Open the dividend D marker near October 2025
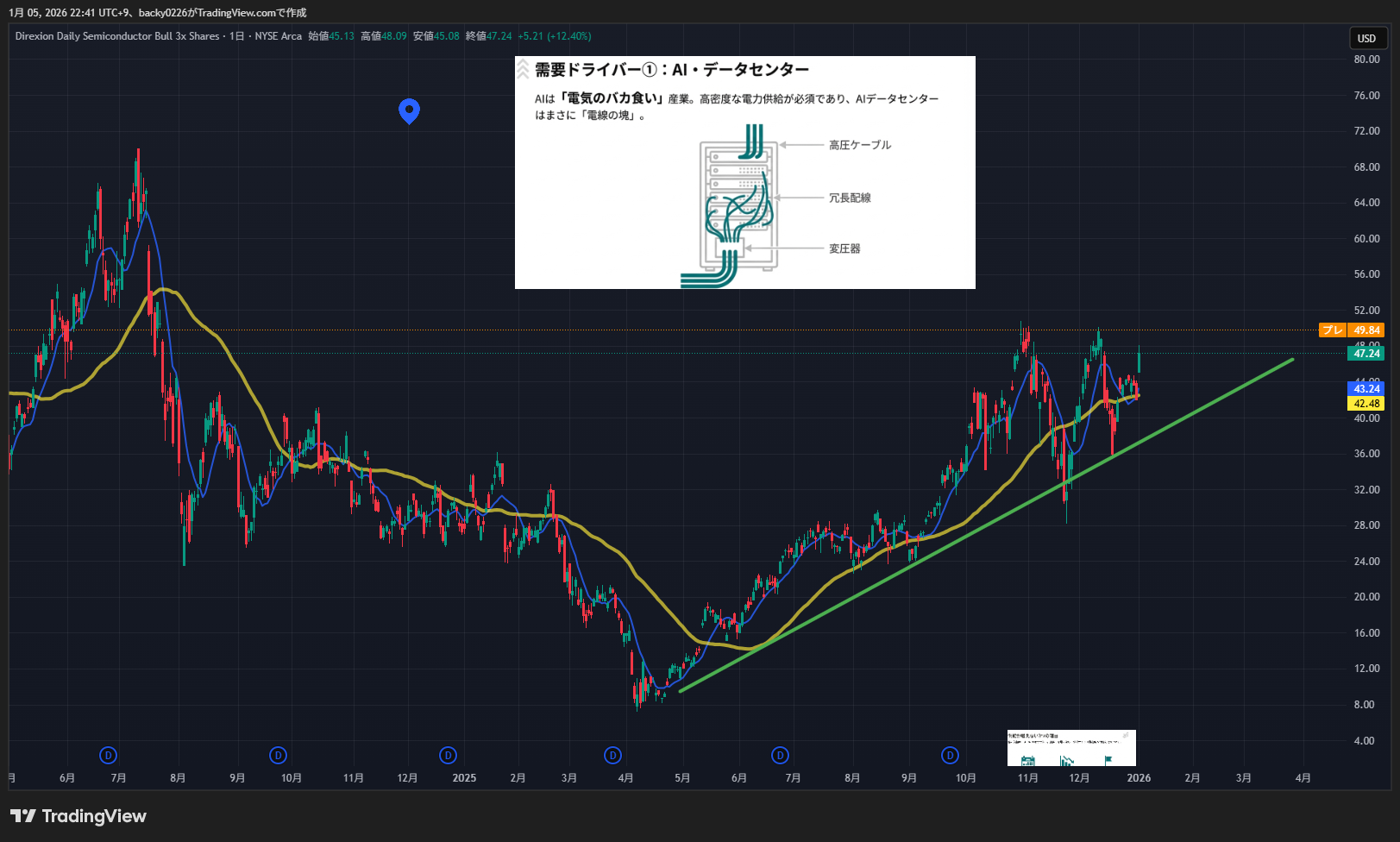The image size is (1400, 842). 950,756
